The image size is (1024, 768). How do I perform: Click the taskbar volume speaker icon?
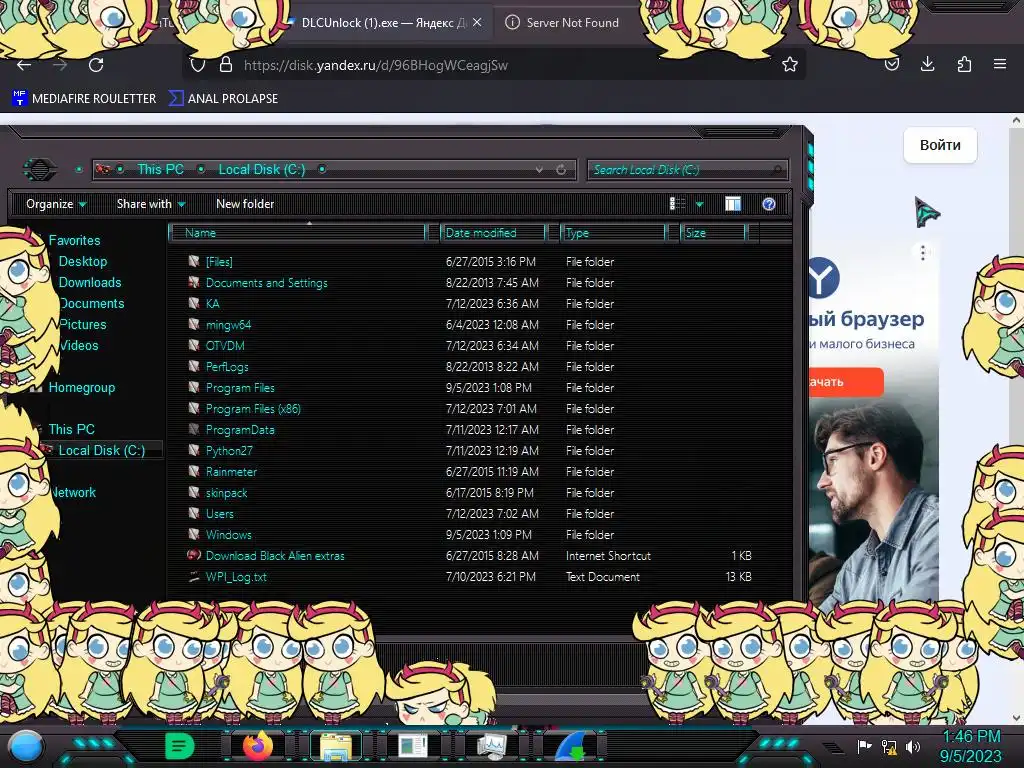click(x=913, y=746)
